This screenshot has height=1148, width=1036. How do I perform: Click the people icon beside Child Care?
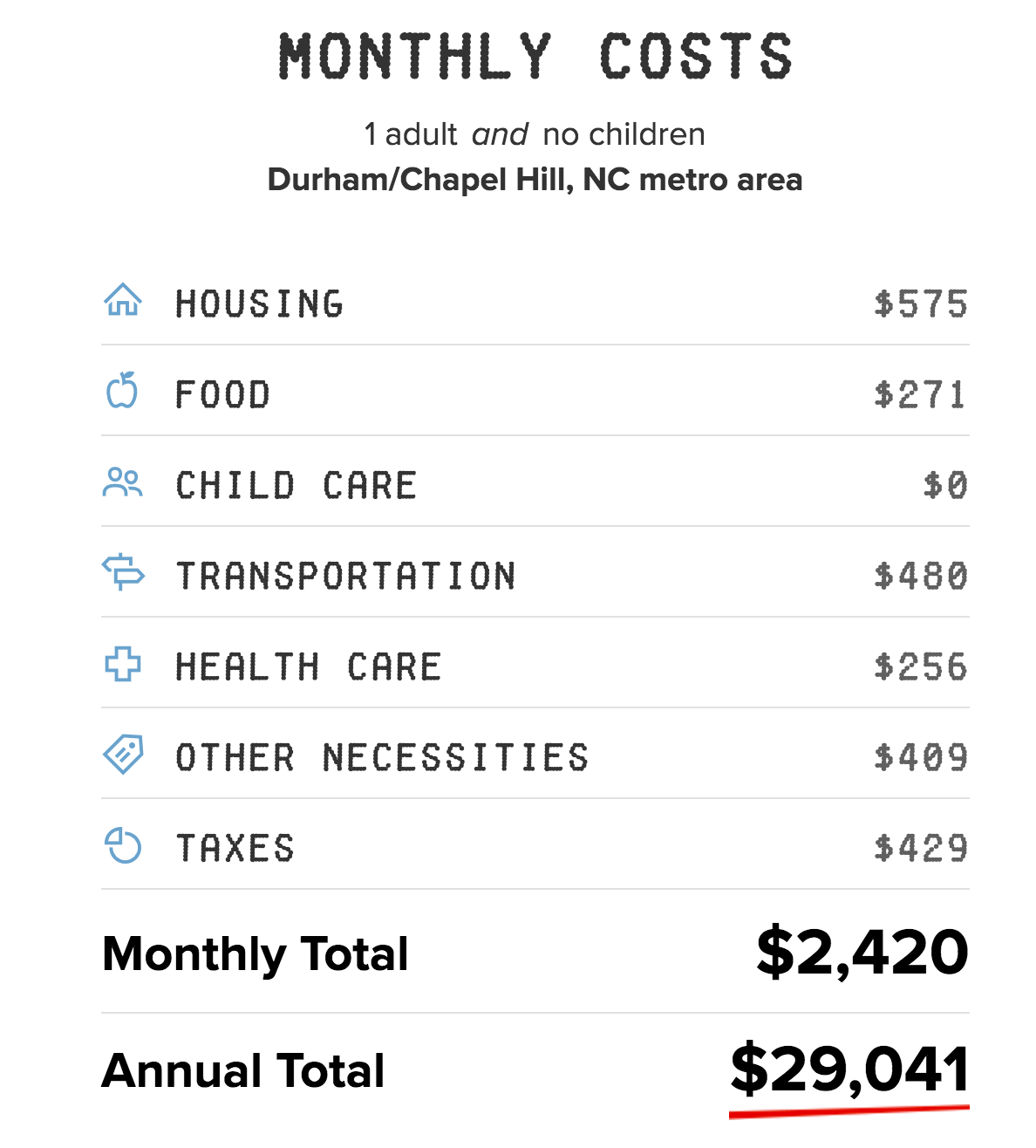tap(122, 482)
